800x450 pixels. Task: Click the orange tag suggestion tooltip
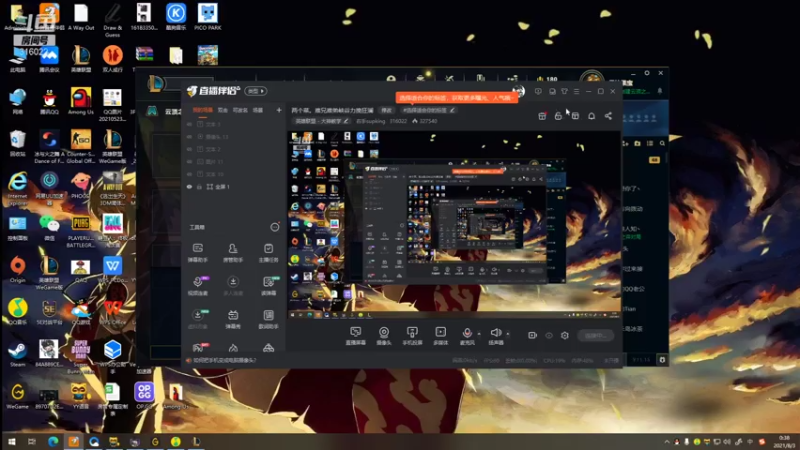[457, 97]
